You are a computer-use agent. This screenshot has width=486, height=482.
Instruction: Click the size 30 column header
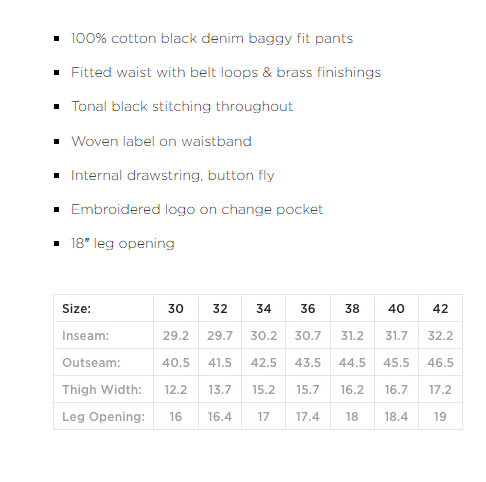(176, 309)
